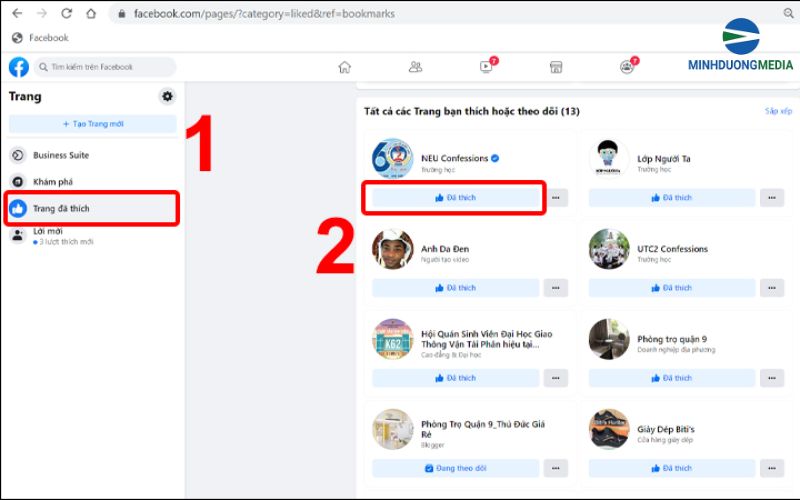The height and width of the screenshot is (500, 800).
Task: Toggle Đã thích for Phòng trọ quận 9
Action: (671, 378)
